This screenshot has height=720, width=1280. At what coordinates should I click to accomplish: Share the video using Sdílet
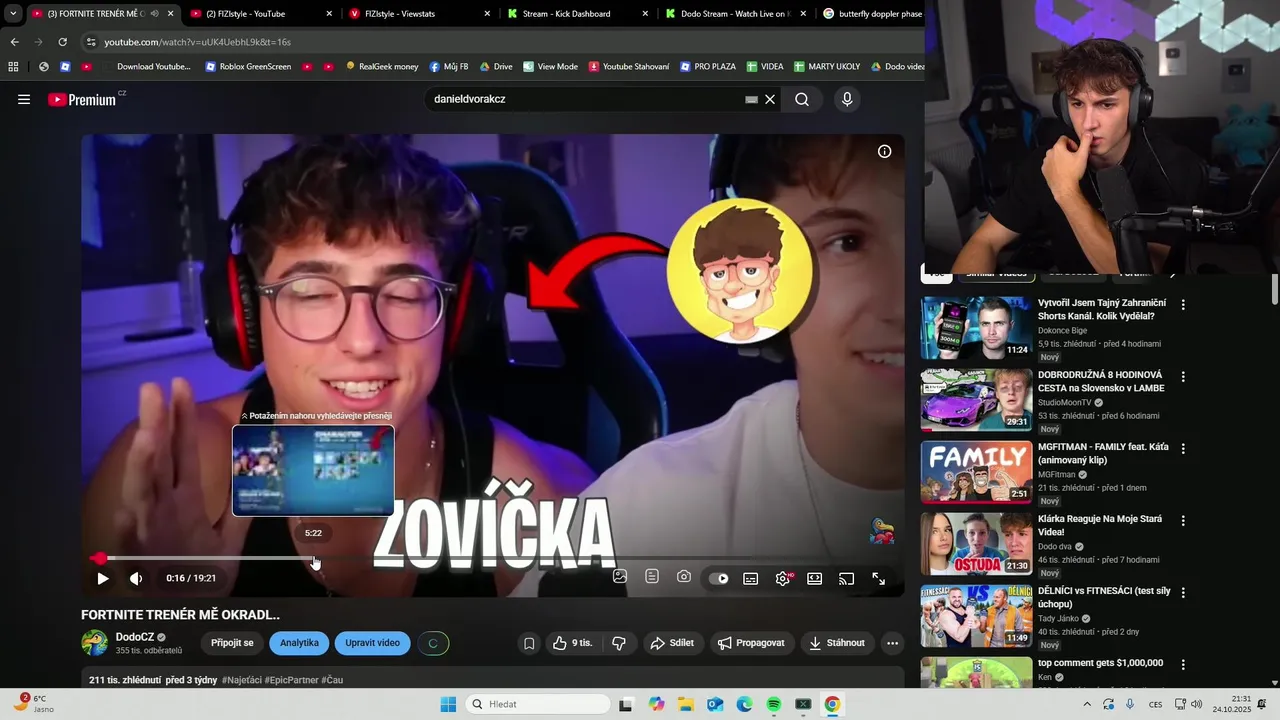click(x=672, y=643)
